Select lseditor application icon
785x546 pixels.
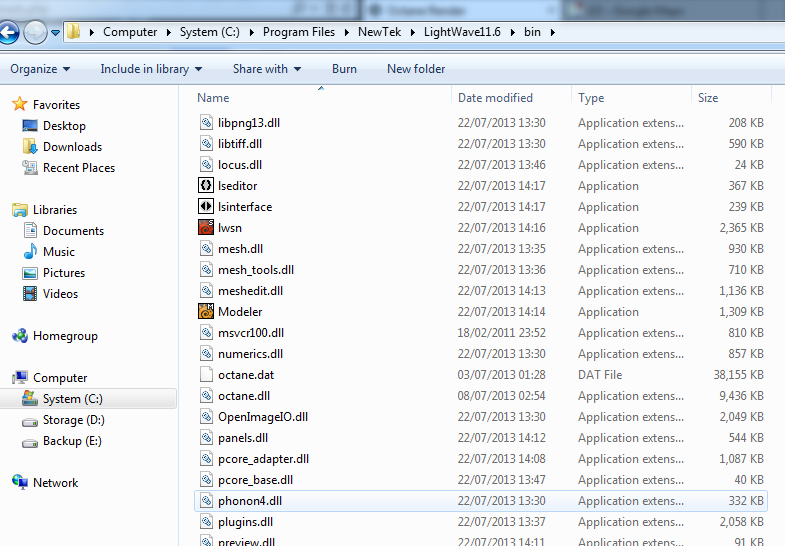(x=206, y=185)
